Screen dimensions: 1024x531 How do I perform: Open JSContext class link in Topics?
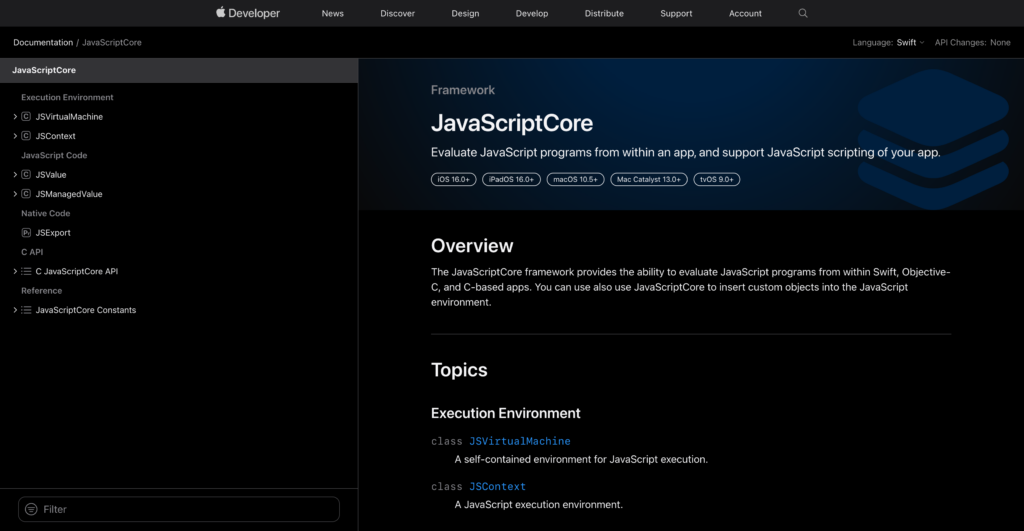click(497, 486)
